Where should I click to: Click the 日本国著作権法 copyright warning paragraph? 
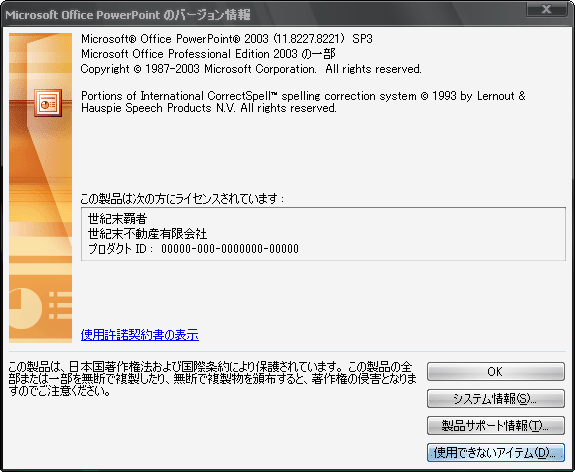click(x=212, y=379)
